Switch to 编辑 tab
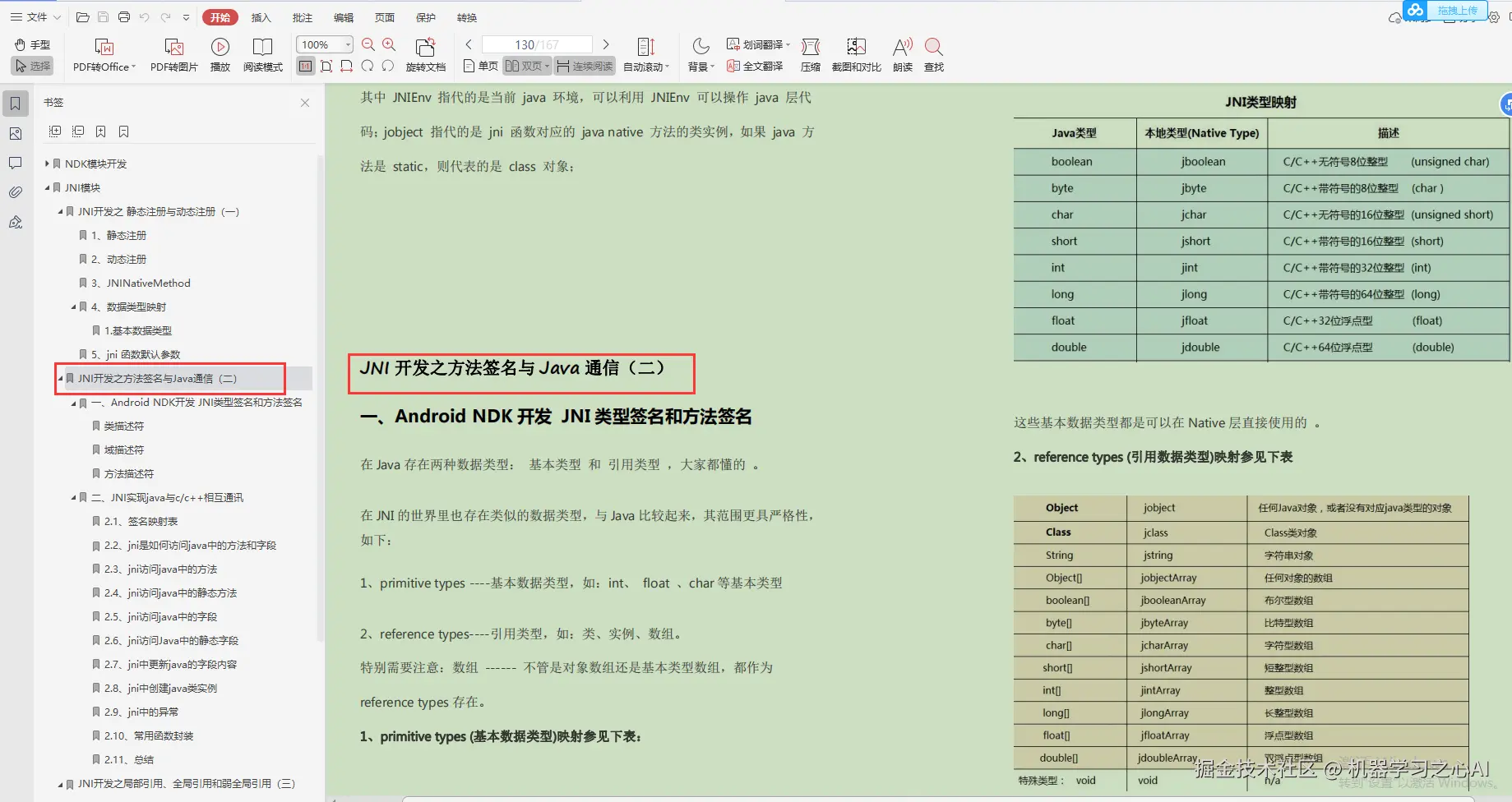This screenshot has height=802, width=1512. [x=343, y=17]
